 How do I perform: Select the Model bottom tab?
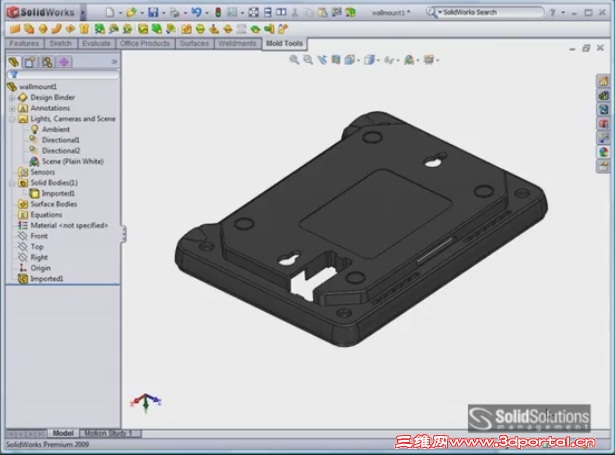pyautogui.click(x=63, y=433)
